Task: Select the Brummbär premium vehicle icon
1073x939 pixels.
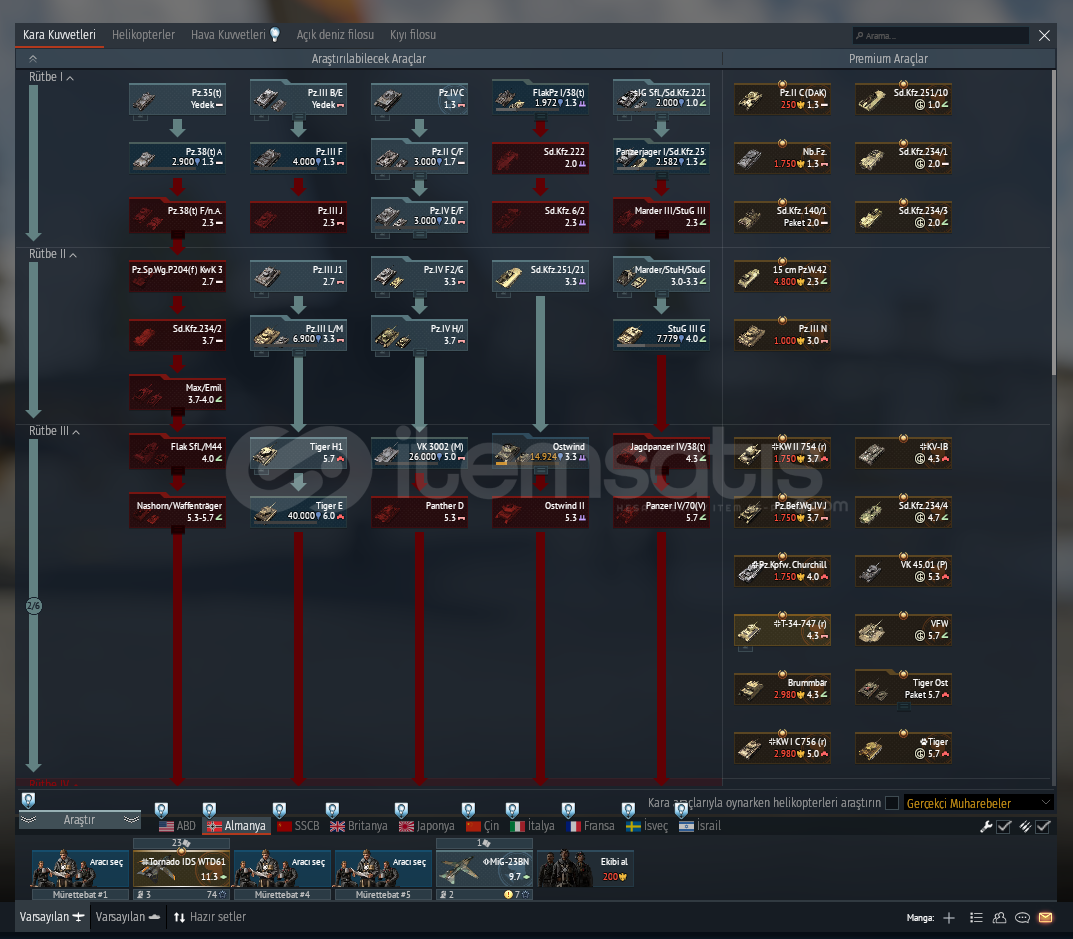Action: [x=782, y=689]
